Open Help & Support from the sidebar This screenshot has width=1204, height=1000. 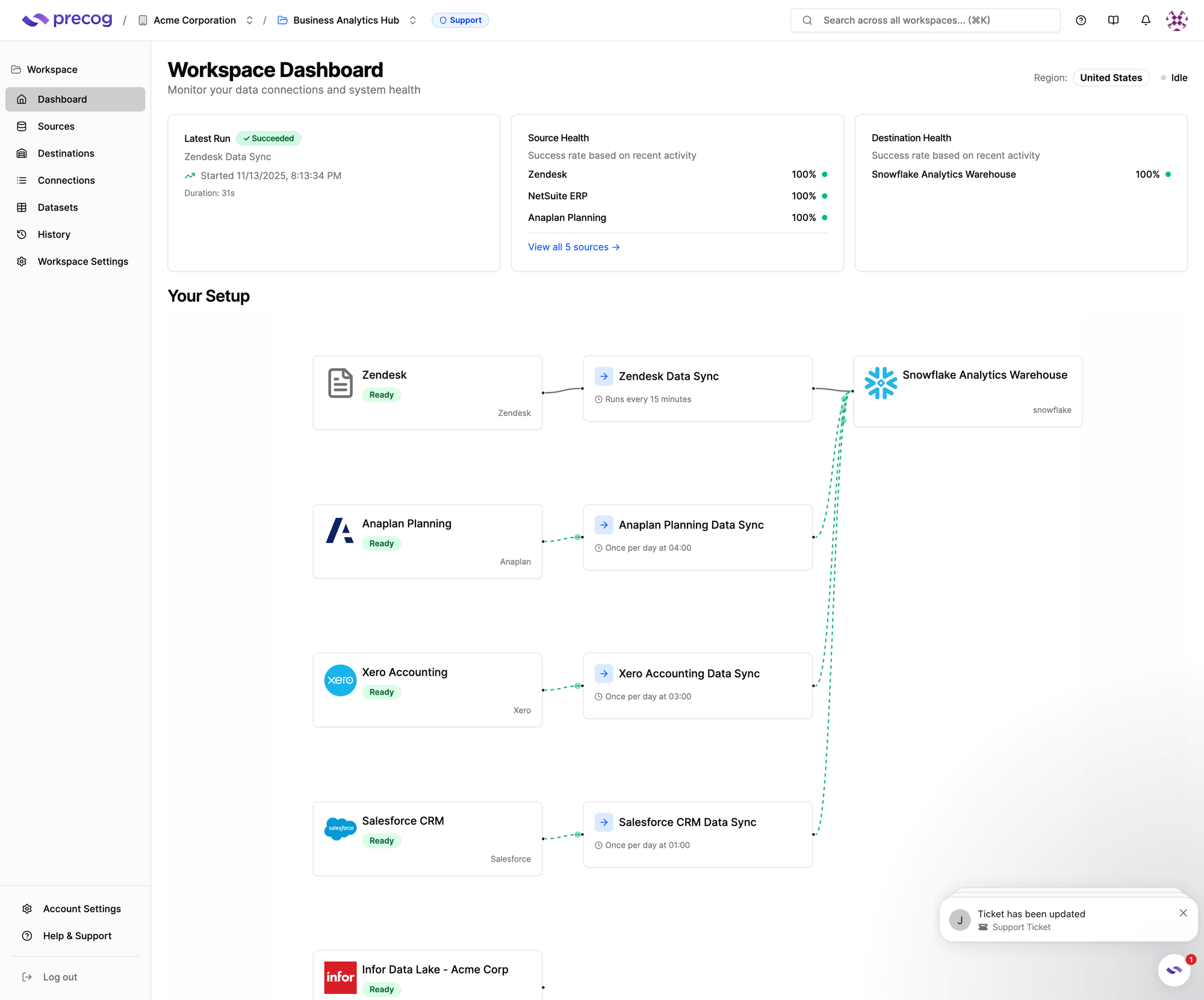click(76, 936)
